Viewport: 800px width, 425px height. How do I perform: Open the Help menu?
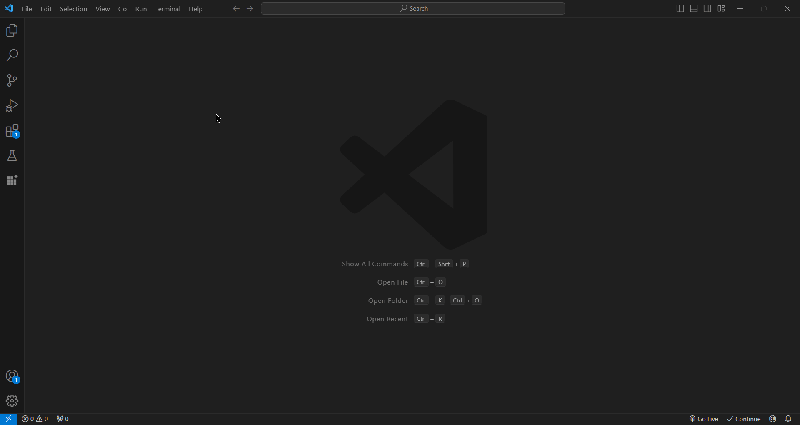click(195, 9)
